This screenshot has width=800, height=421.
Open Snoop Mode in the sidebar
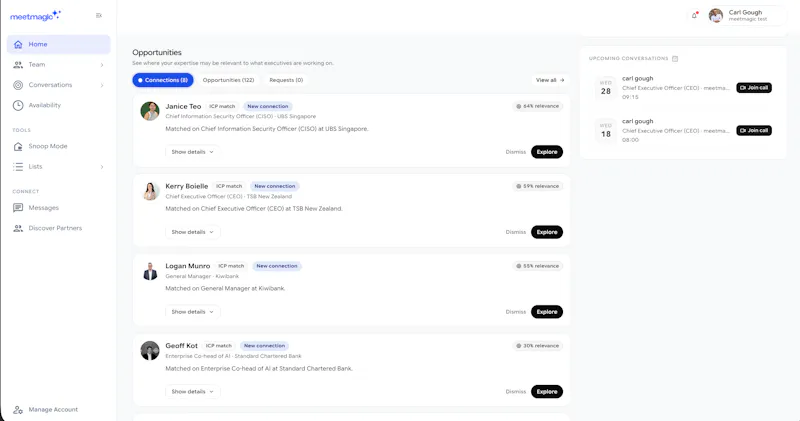[59, 146]
